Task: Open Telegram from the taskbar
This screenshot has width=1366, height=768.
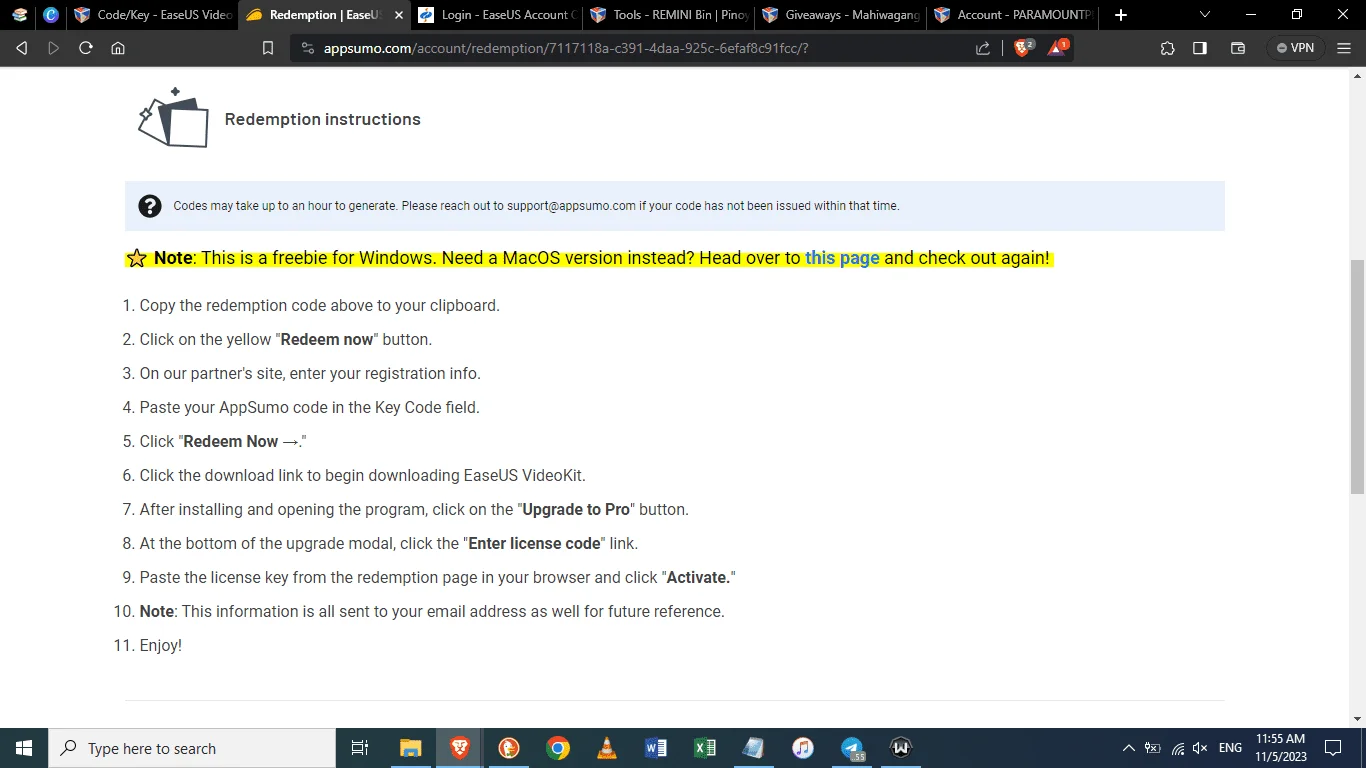Action: (x=852, y=748)
